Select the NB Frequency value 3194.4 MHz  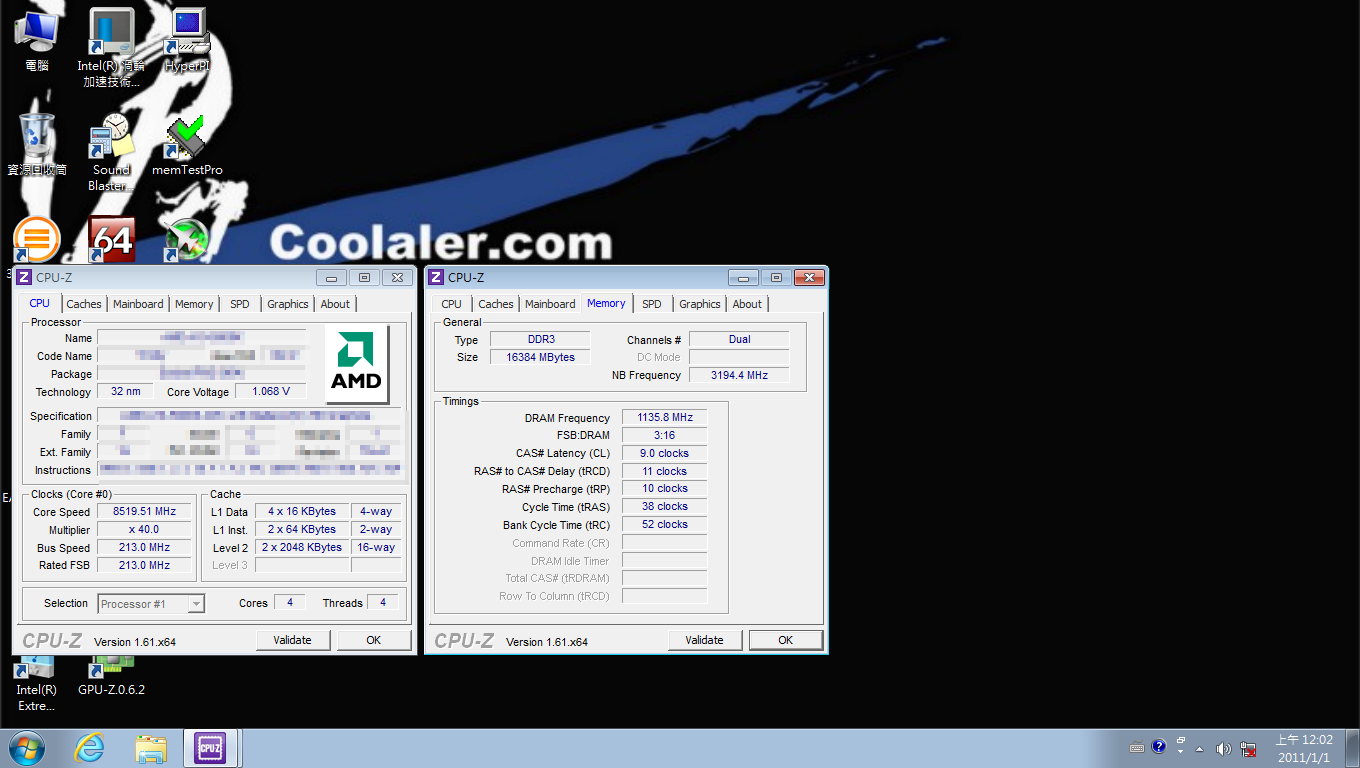click(x=739, y=375)
